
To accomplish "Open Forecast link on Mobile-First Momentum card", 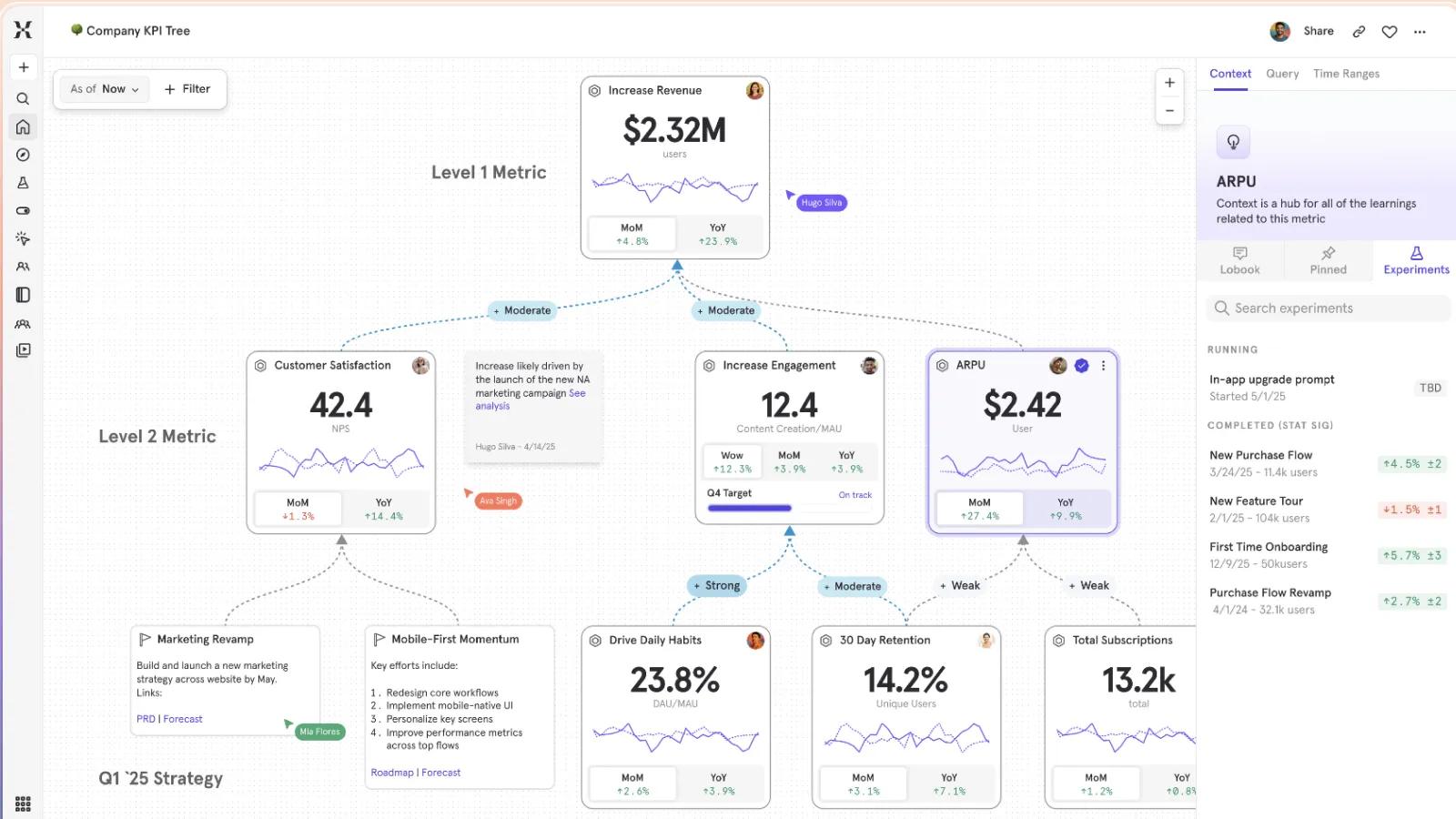I will click(441, 773).
